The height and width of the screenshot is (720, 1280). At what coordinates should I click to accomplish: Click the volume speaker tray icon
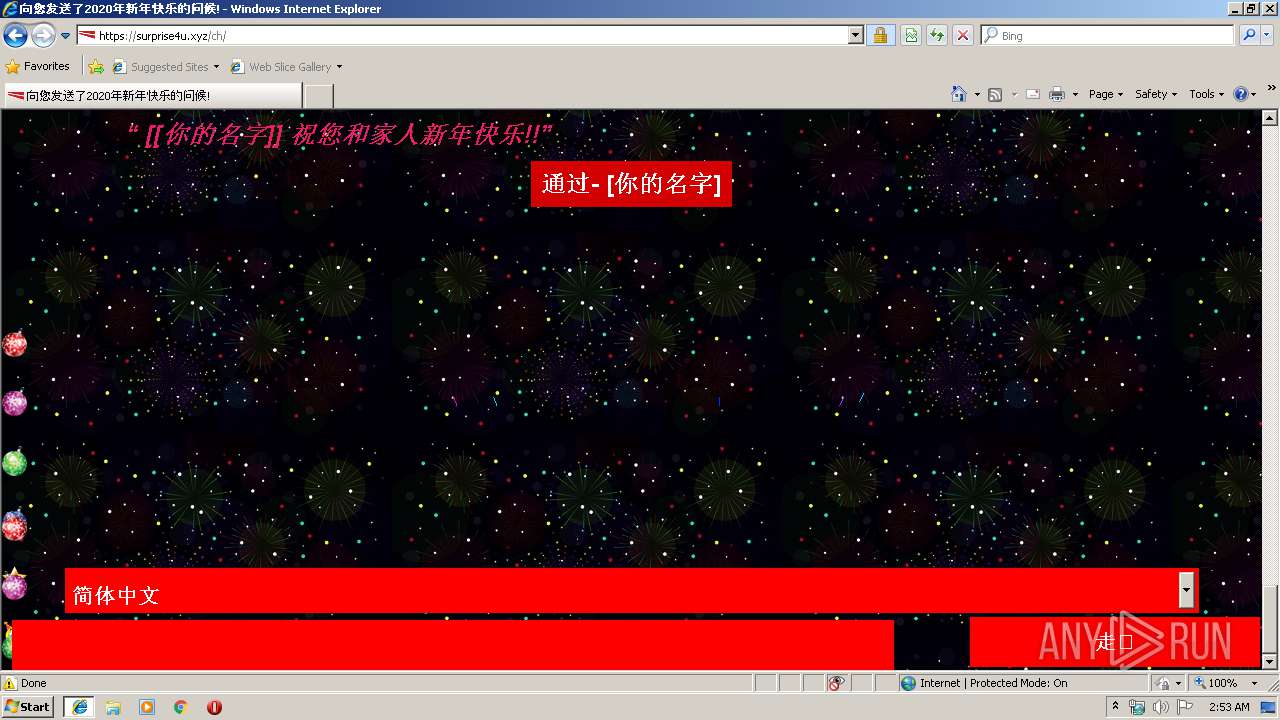point(1161,707)
